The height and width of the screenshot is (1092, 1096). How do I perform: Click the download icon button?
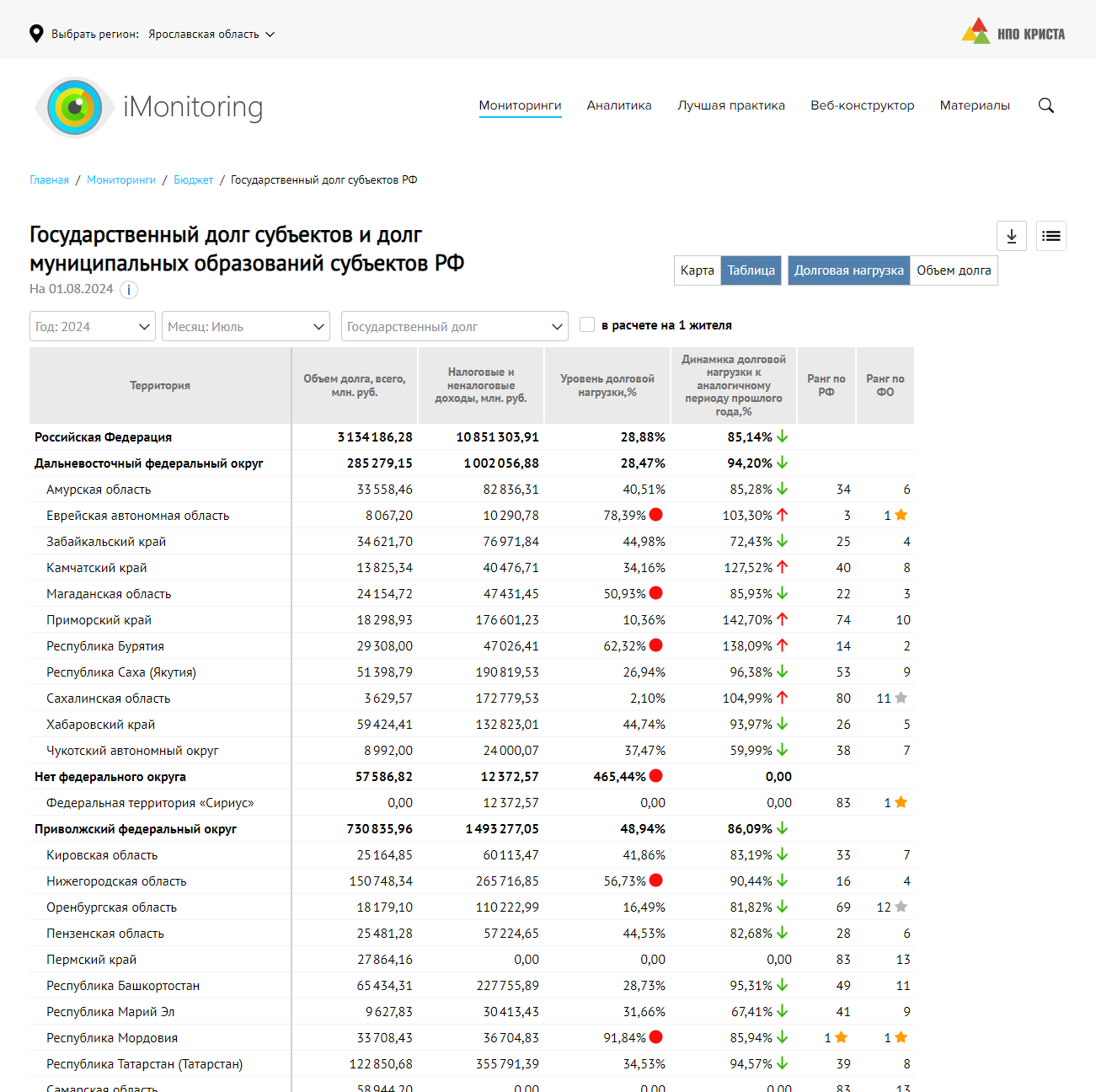(1011, 236)
